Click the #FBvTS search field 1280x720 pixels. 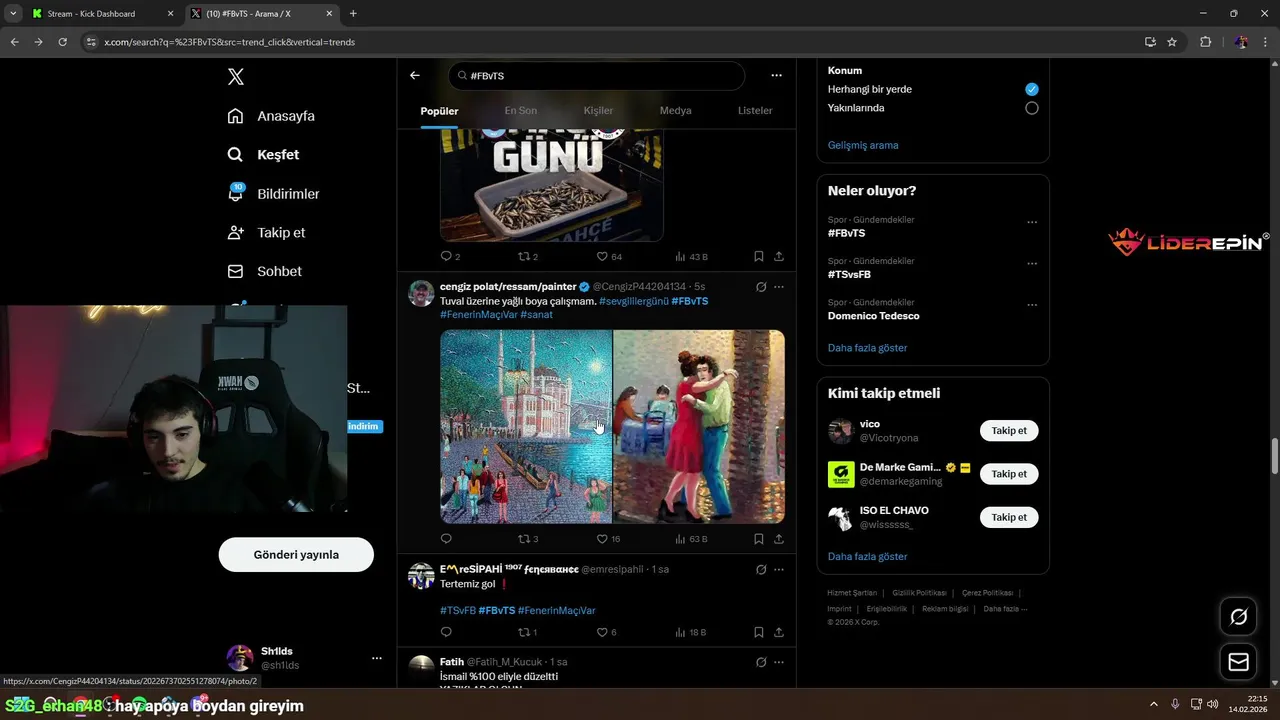(596, 76)
